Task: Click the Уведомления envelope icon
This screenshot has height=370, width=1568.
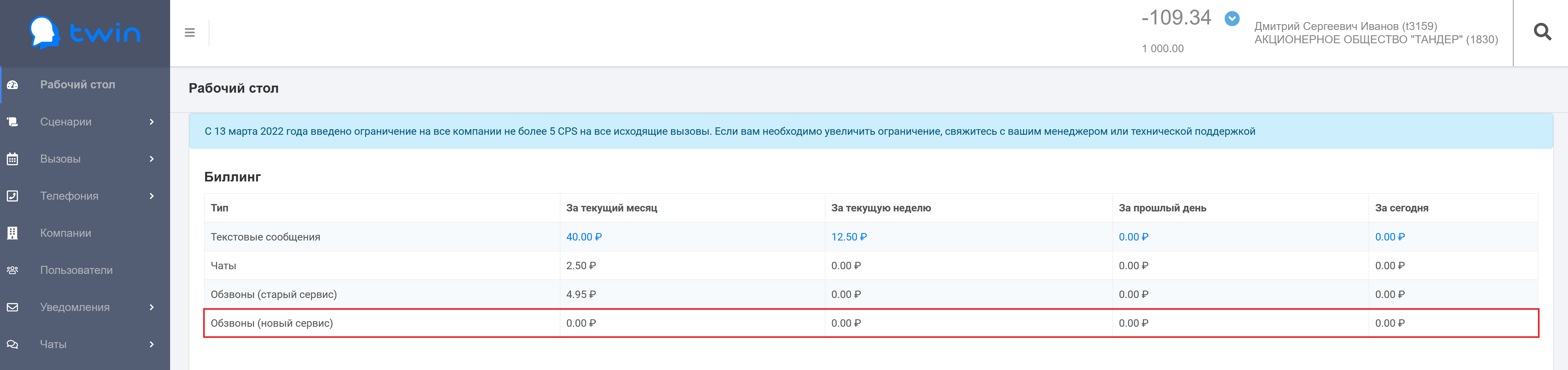Action: pyautogui.click(x=13, y=307)
